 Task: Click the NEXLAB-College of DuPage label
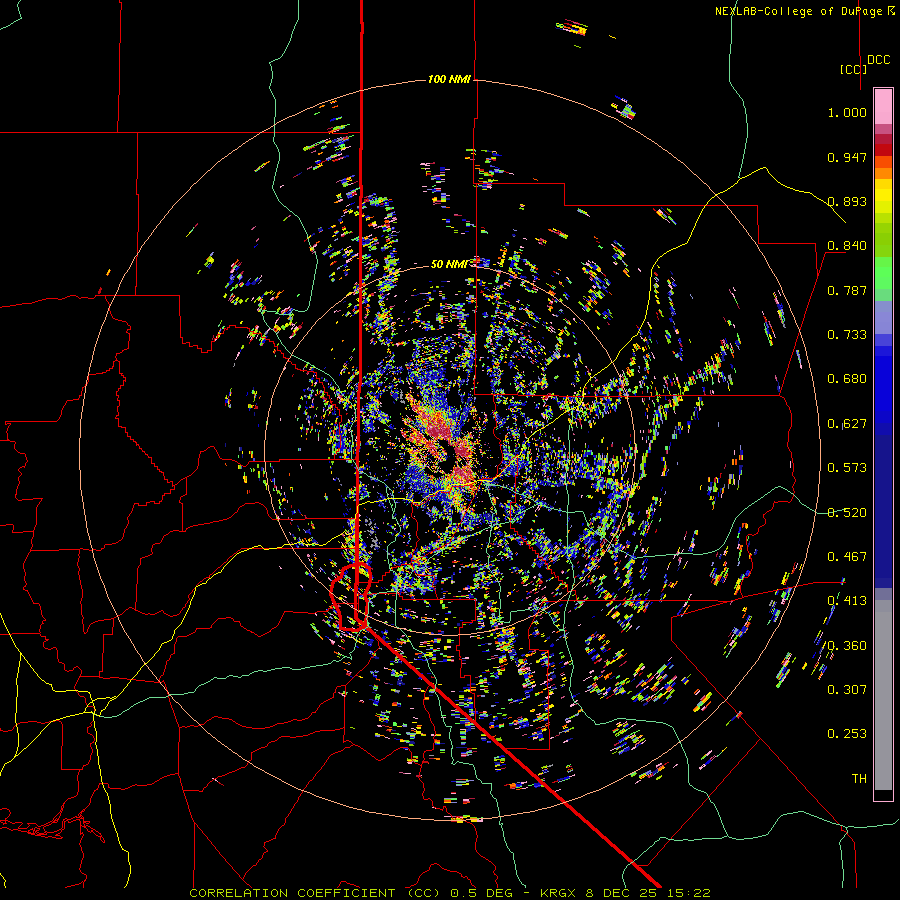tap(804, 11)
